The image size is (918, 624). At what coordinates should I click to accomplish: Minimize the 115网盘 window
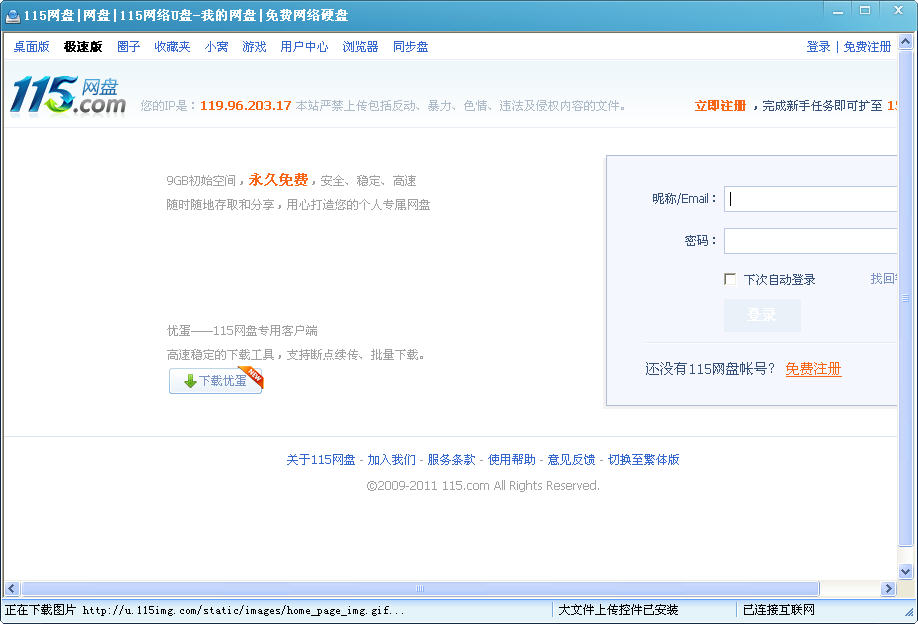coord(838,11)
